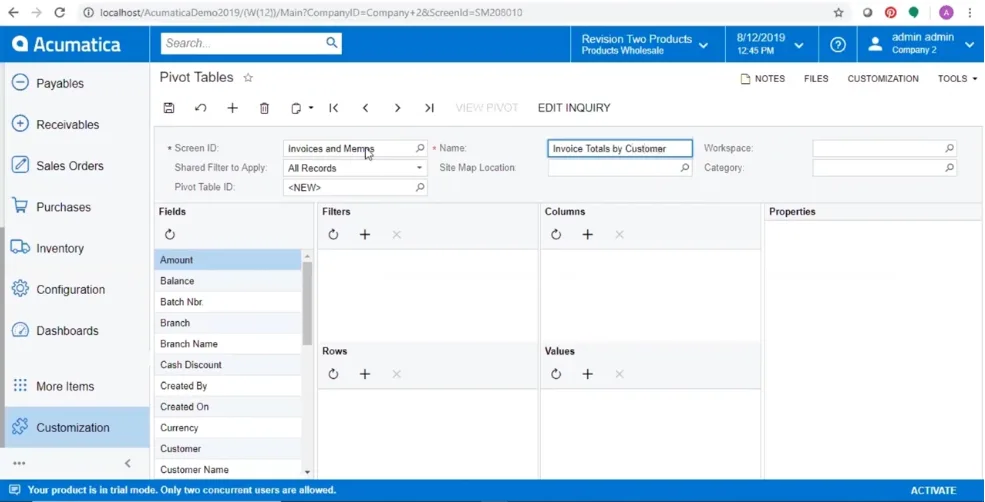The width and height of the screenshot is (985, 502).
Task: Go to the first record icon
Action: coord(334,108)
